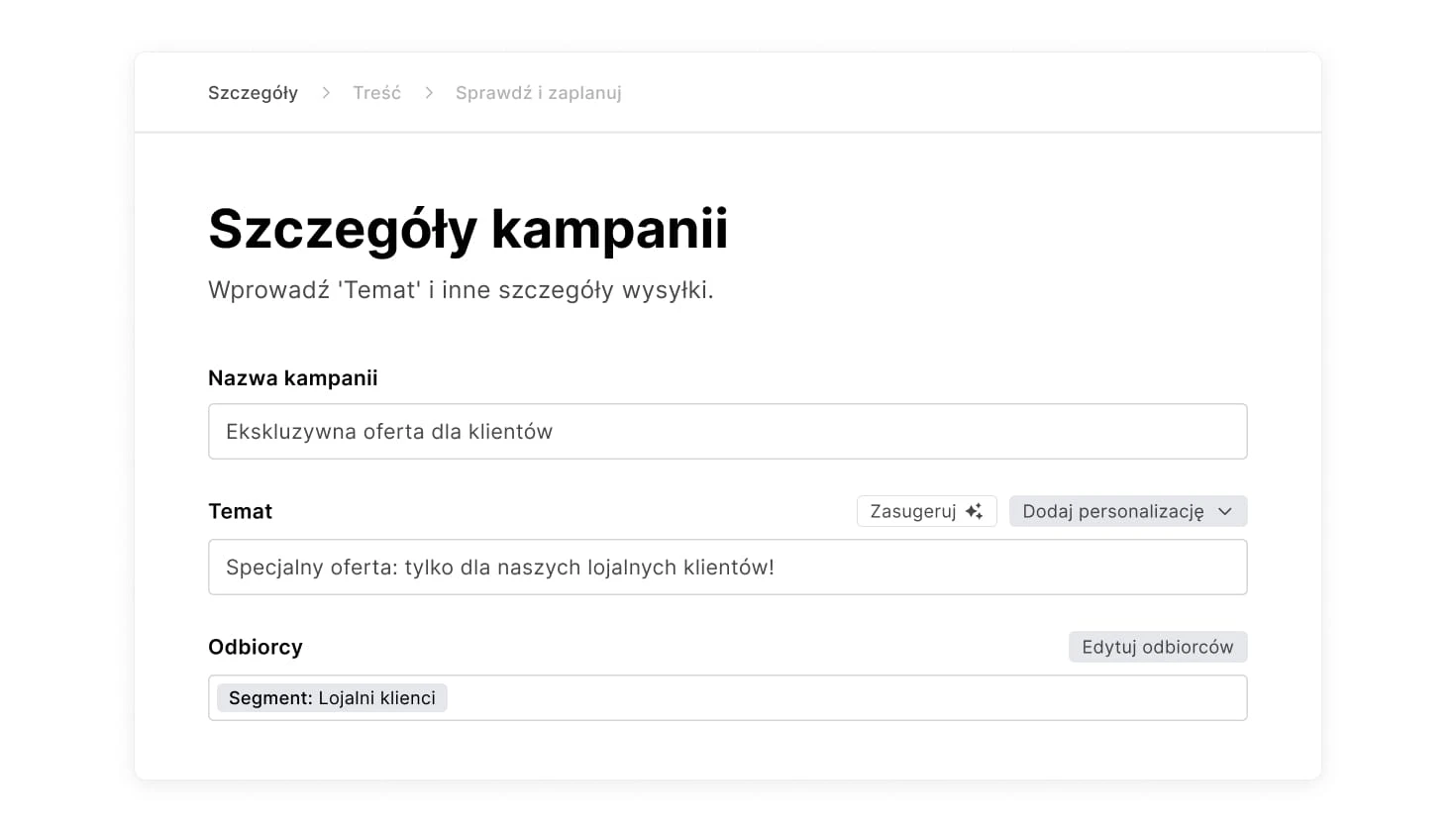Screen dimensions: 1456x832
Task: Click the Szczegóły kampanii heading
Action: [468, 229]
